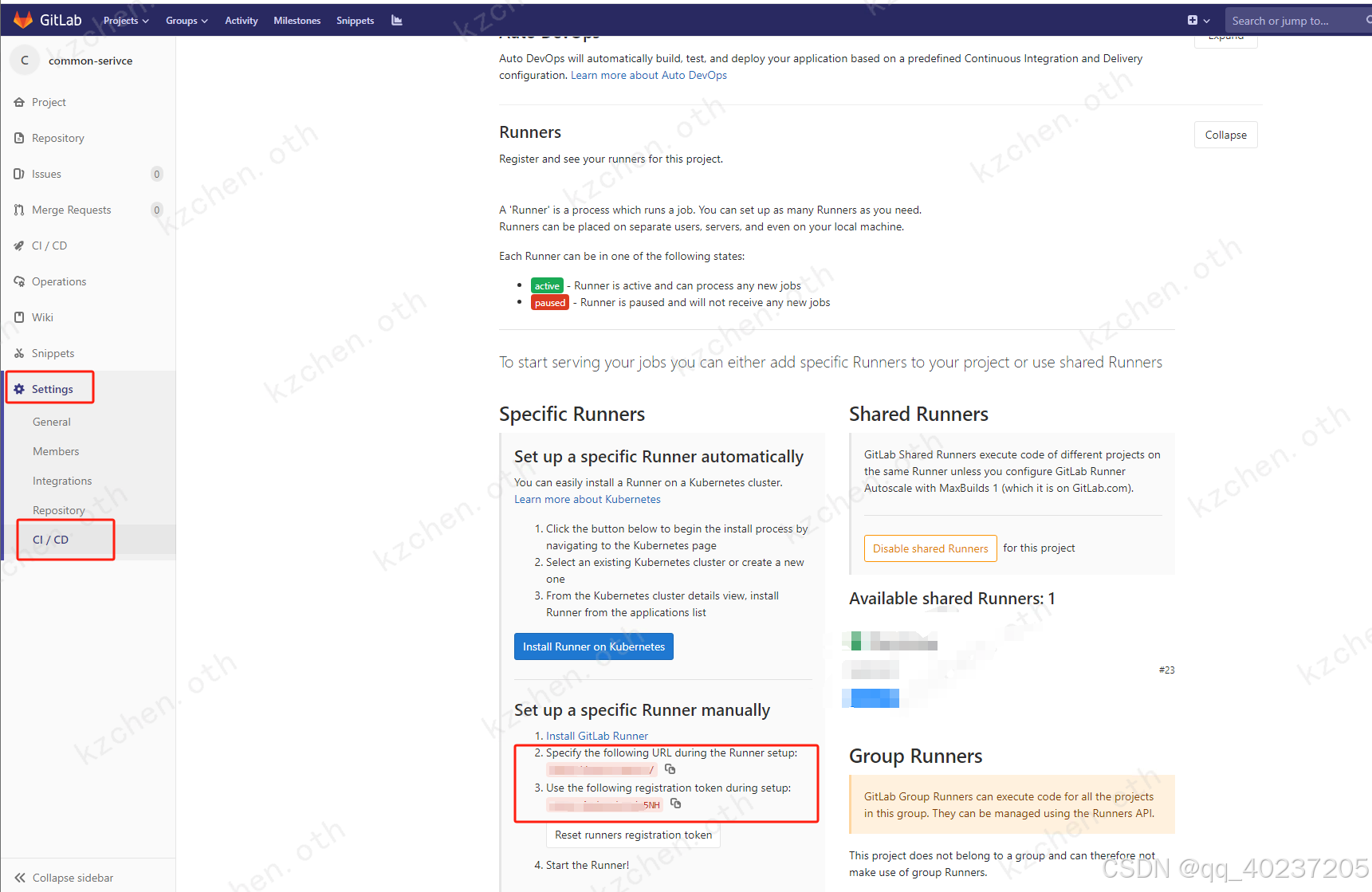Click the plus new item icon
Screen dimensions: 1372x892
pyautogui.click(x=1193, y=21)
